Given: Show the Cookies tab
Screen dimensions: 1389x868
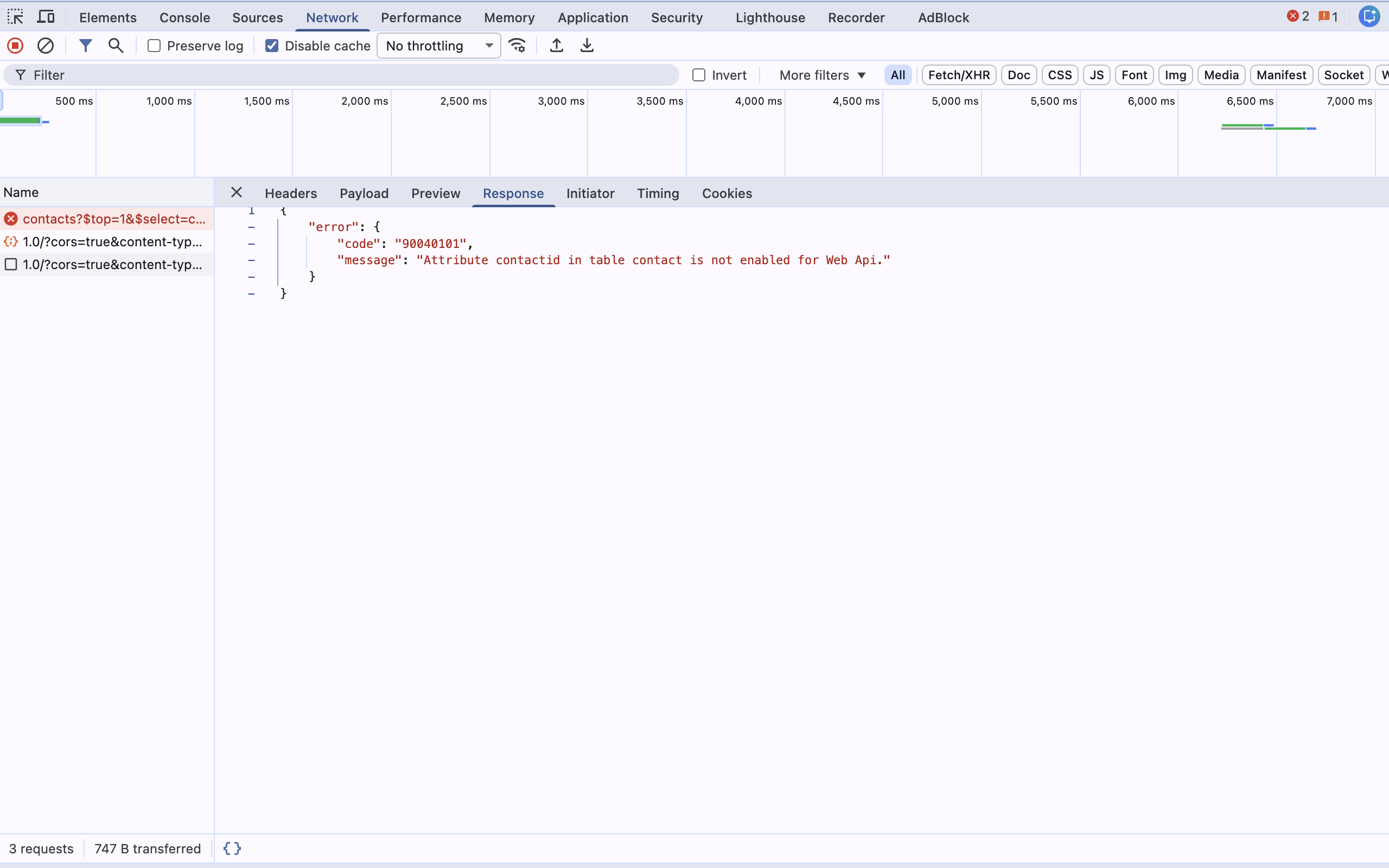Looking at the screenshot, I should [727, 194].
